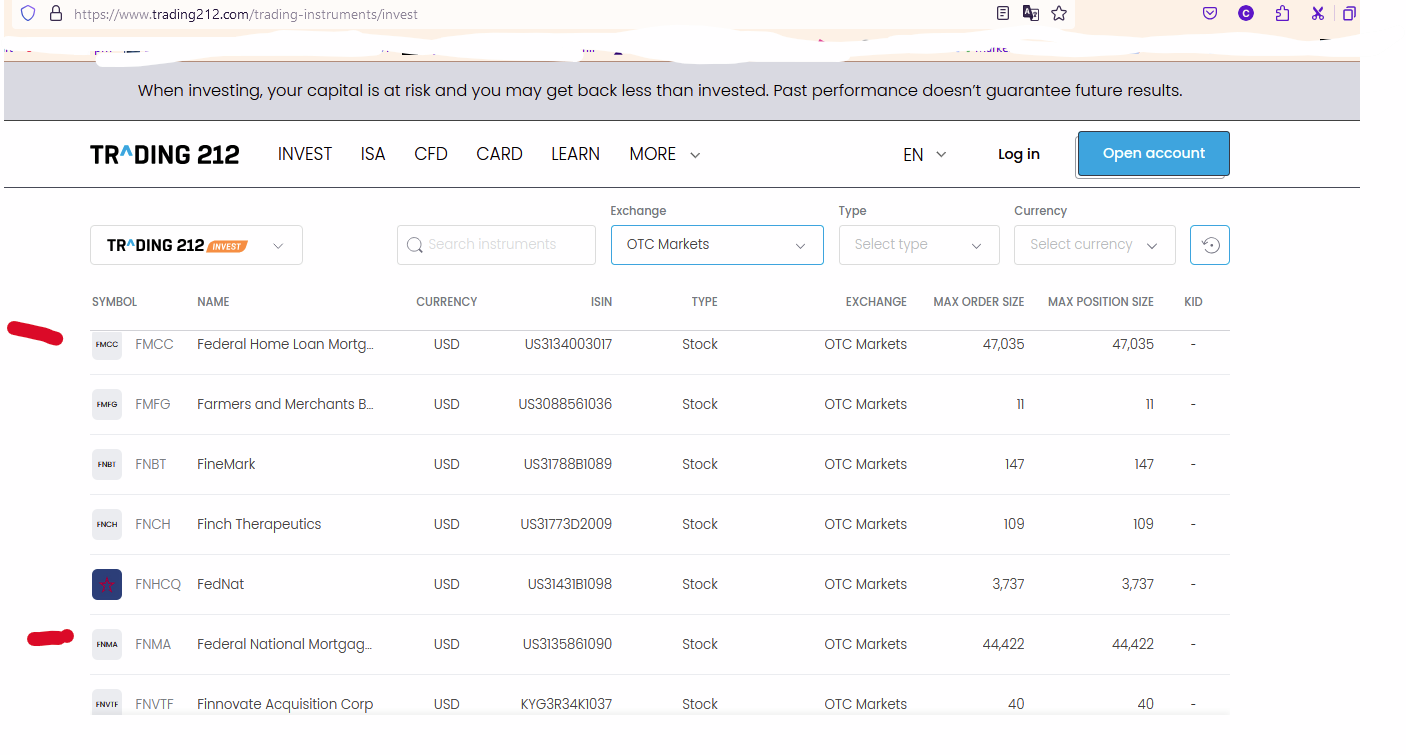Click the Trading 212 logo
This screenshot has height=755, width=1406.
[165, 154]
